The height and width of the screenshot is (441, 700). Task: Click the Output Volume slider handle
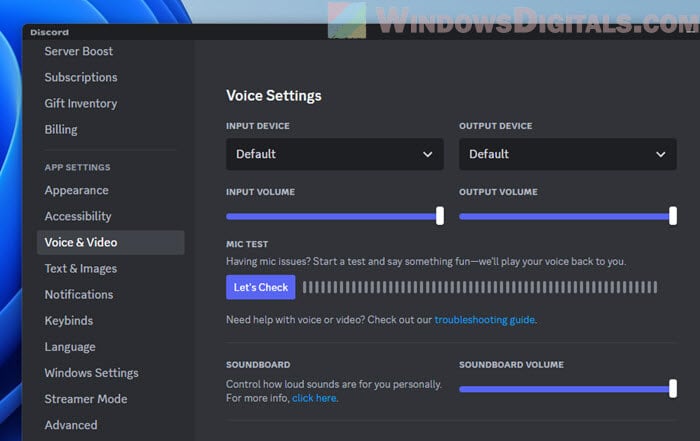pyautogui.click(x=673, y=216)
